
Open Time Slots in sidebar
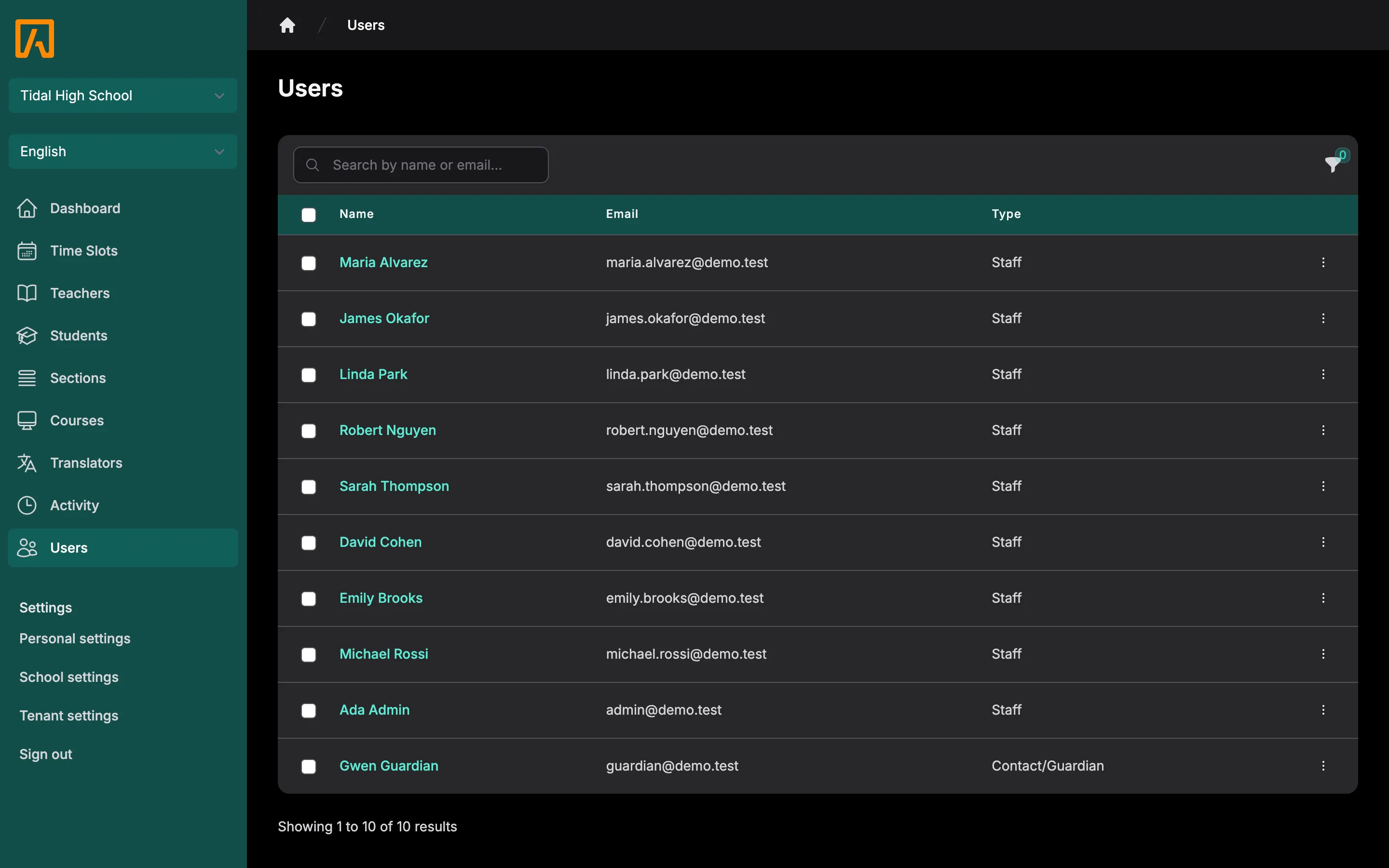(x=123, y=251)
